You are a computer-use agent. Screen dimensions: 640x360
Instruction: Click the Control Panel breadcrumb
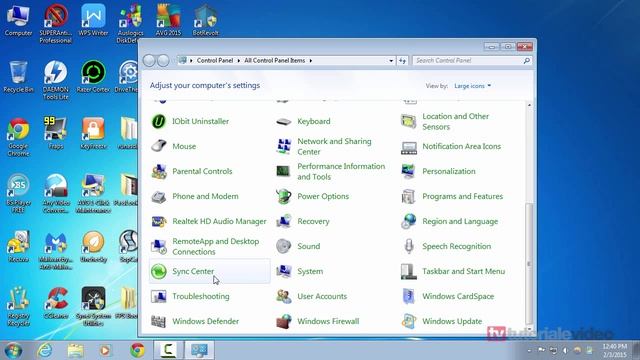[x=215, y=60]
